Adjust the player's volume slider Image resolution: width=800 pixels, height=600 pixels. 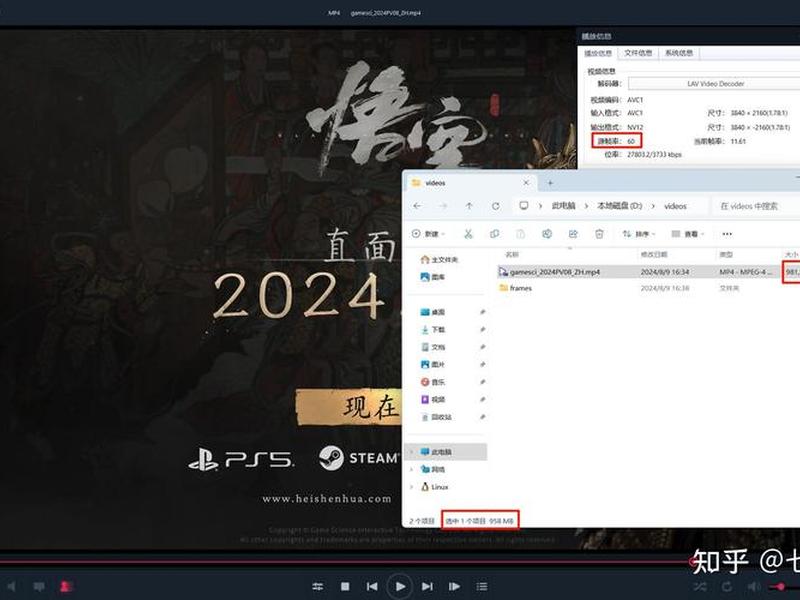coord(785,587)
